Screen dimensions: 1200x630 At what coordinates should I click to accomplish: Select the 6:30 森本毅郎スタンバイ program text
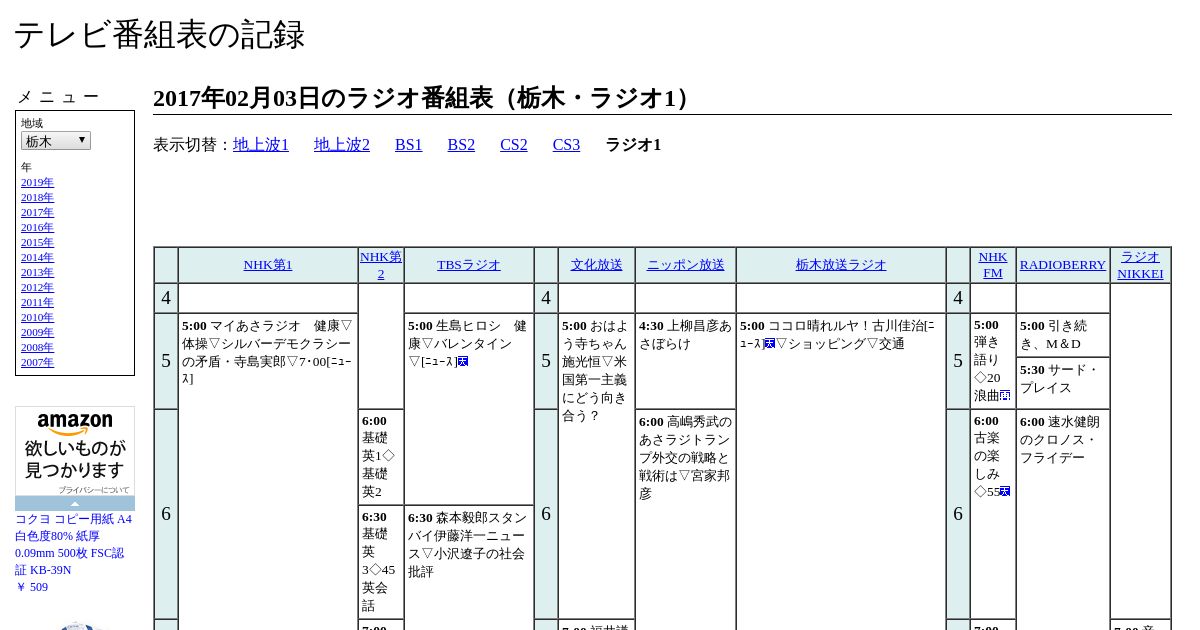468,545
